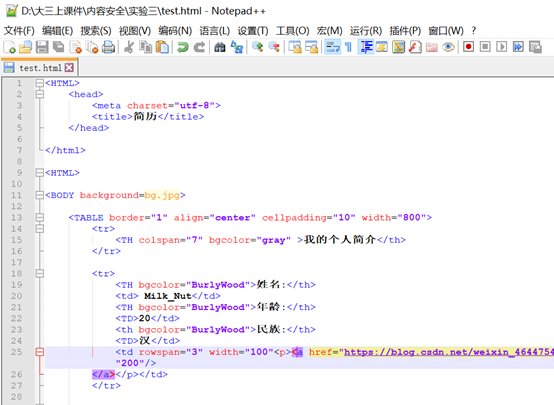Open the 文件(F) menu

[x=19, y=31]
